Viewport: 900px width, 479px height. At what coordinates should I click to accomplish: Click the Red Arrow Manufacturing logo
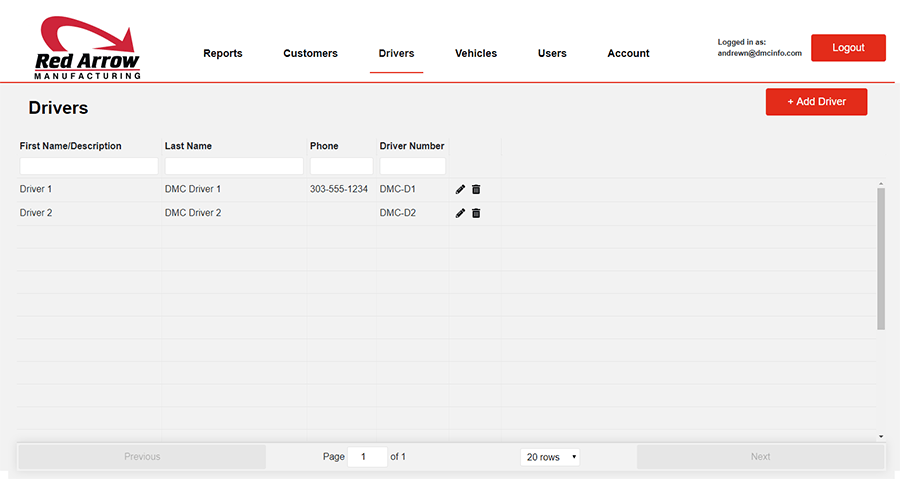[88, 48]
